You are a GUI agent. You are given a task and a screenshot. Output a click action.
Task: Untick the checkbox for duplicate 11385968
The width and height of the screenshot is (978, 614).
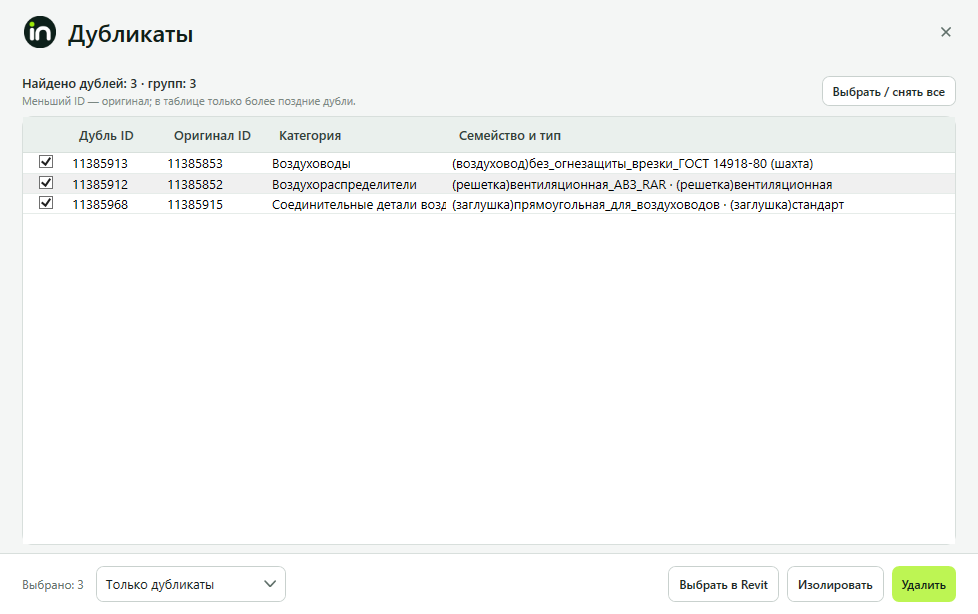click(46, 203)
